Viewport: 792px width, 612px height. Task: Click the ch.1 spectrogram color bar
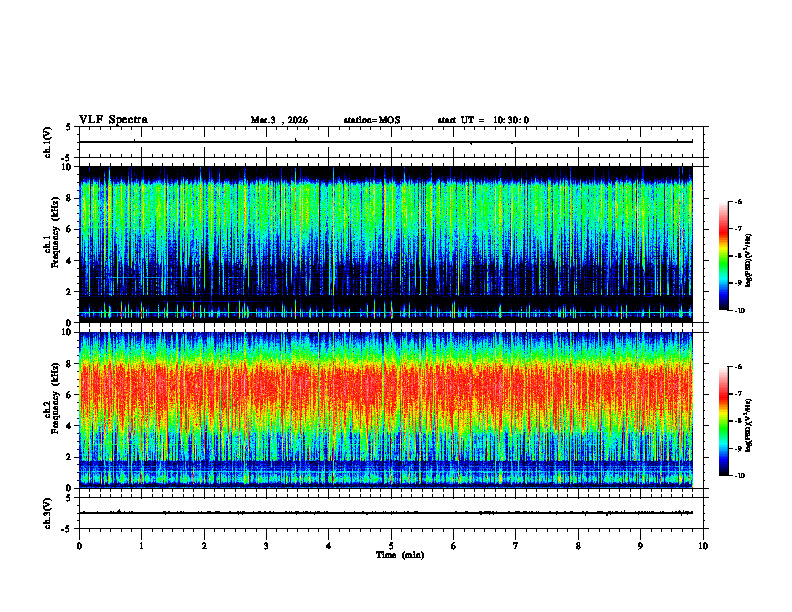point(723,256)
